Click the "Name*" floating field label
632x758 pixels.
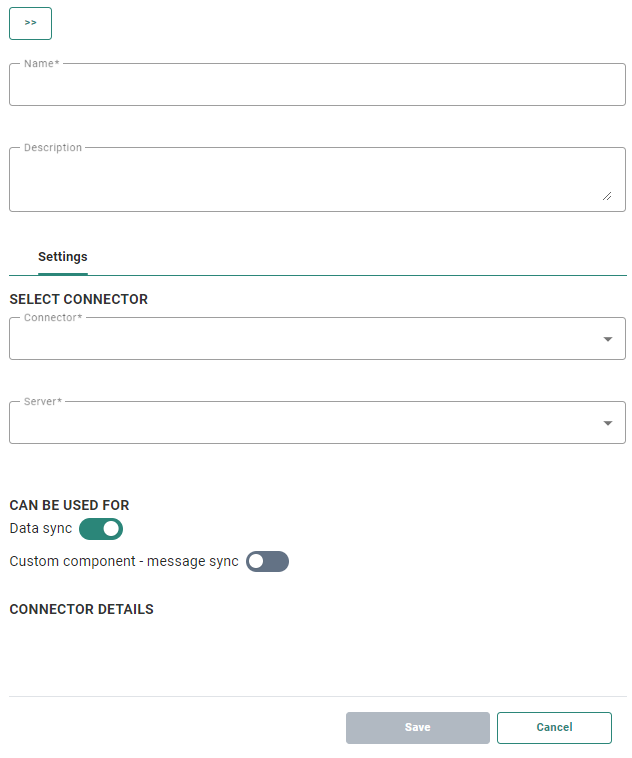click(41, 63)
